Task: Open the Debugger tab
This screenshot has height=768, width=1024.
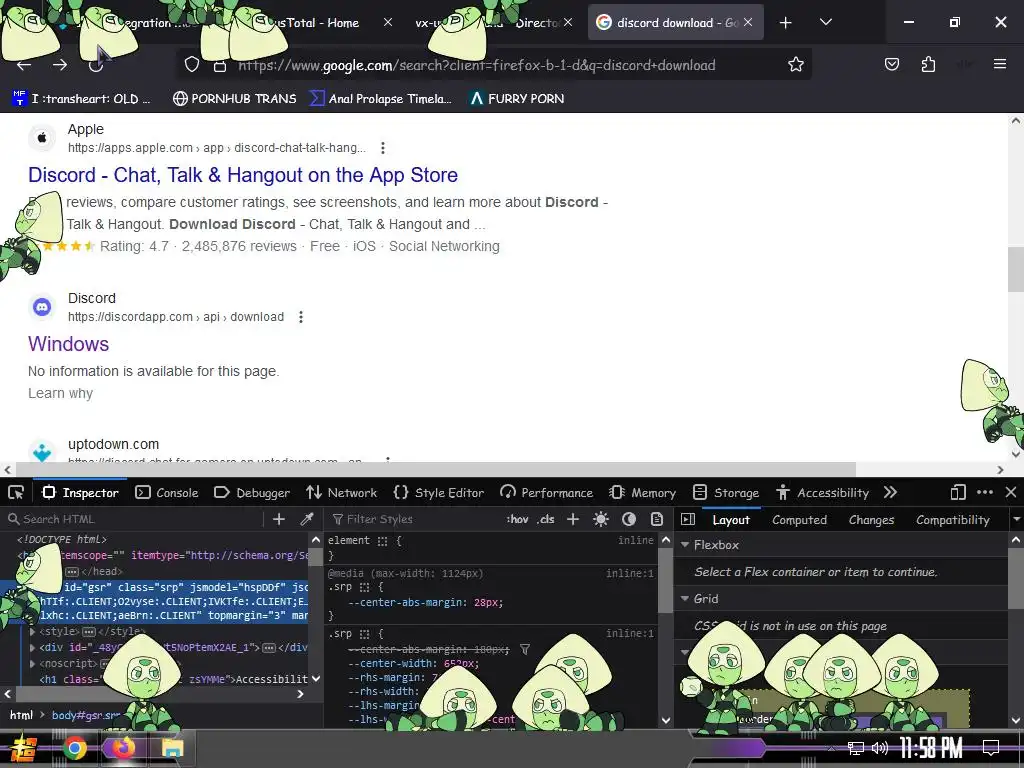Action: pyautogui.click(x=252, y=492)
